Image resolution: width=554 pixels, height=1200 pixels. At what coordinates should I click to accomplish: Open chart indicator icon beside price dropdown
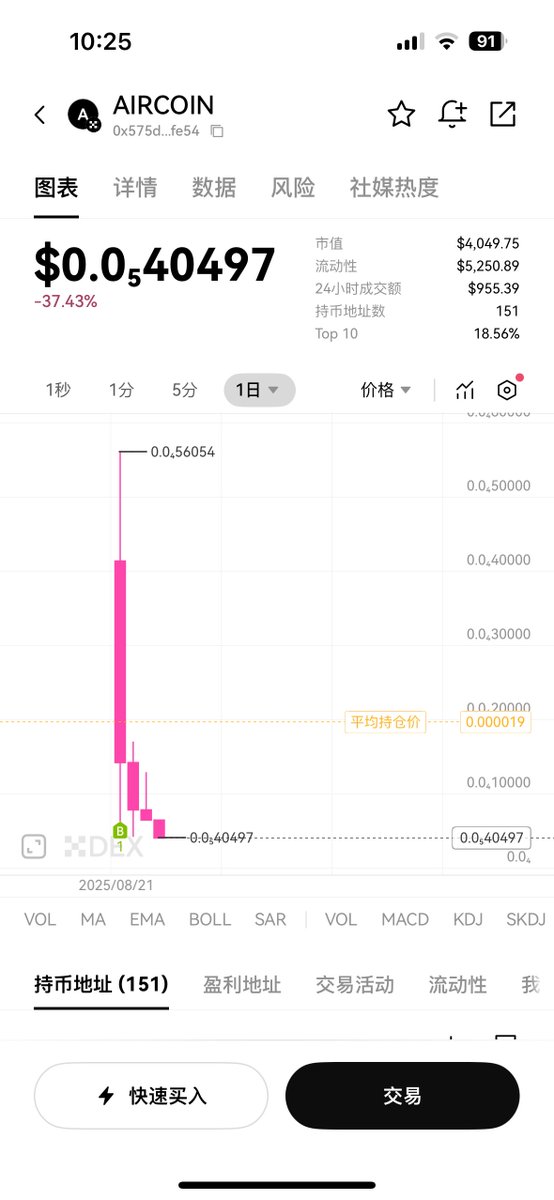point(465,390)
